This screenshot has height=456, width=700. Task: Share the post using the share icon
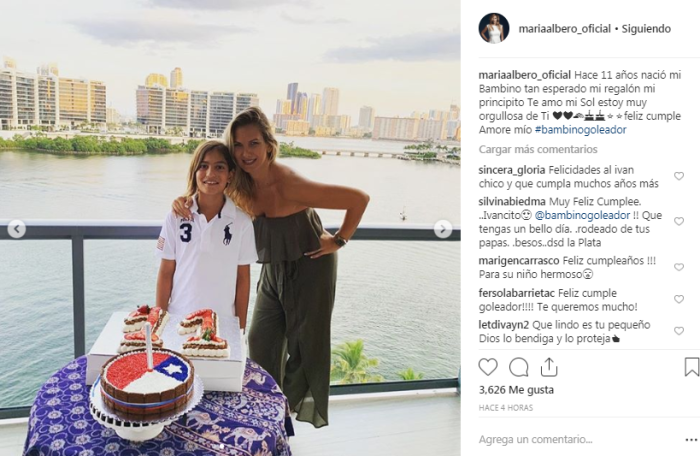(x=549, y=367)
